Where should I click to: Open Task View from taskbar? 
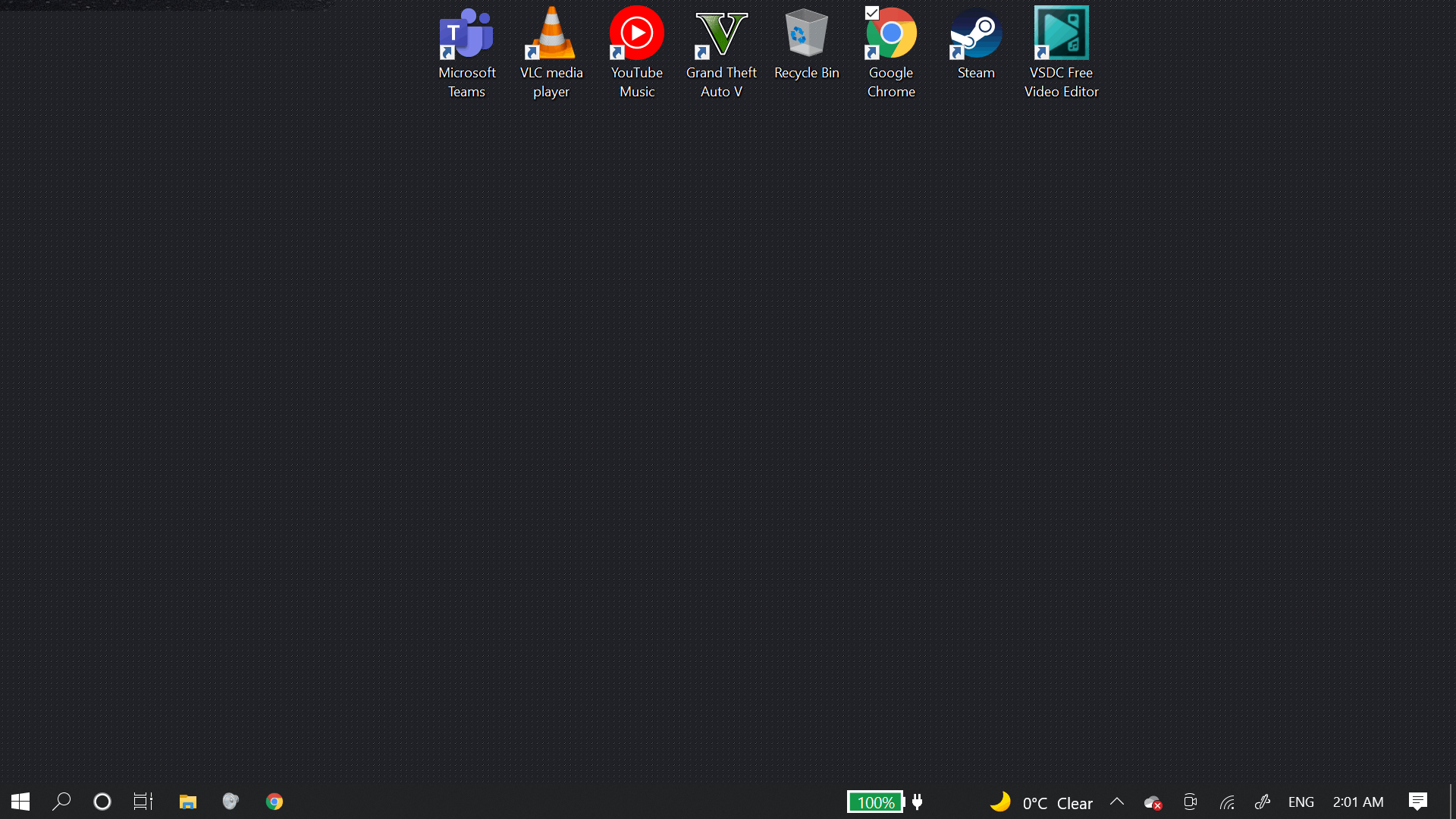click(x=143, y=802)
